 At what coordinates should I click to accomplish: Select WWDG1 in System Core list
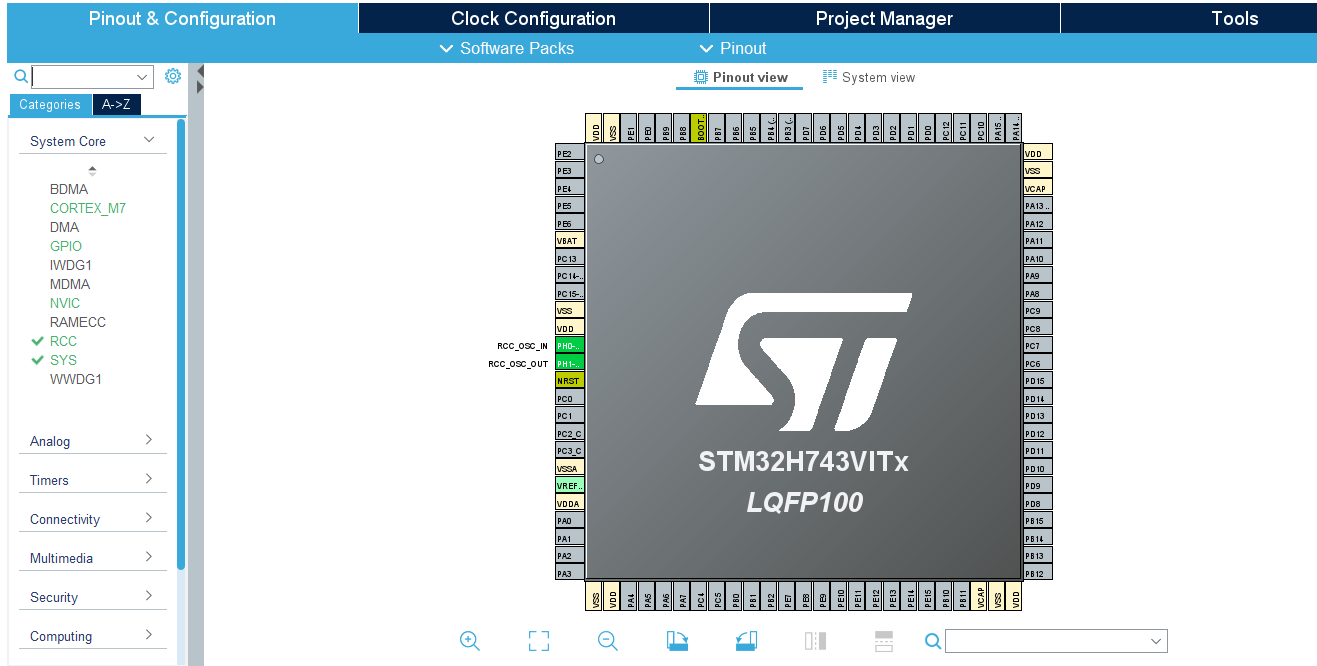coord(76,379)
